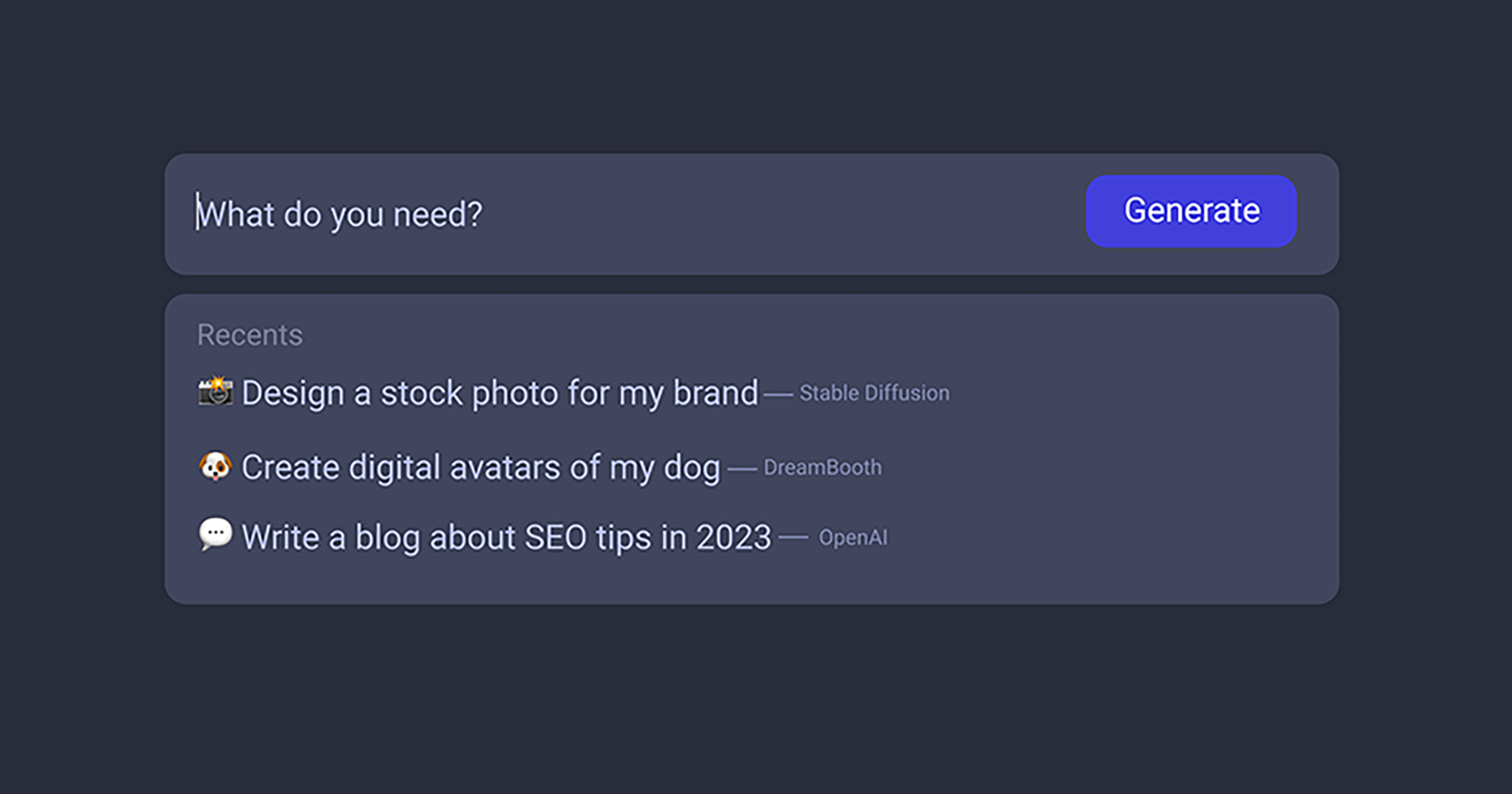This screenshot has width=1512, height=794.
Task: Click the Recents section heading
Action: click(x=250, y=335)
